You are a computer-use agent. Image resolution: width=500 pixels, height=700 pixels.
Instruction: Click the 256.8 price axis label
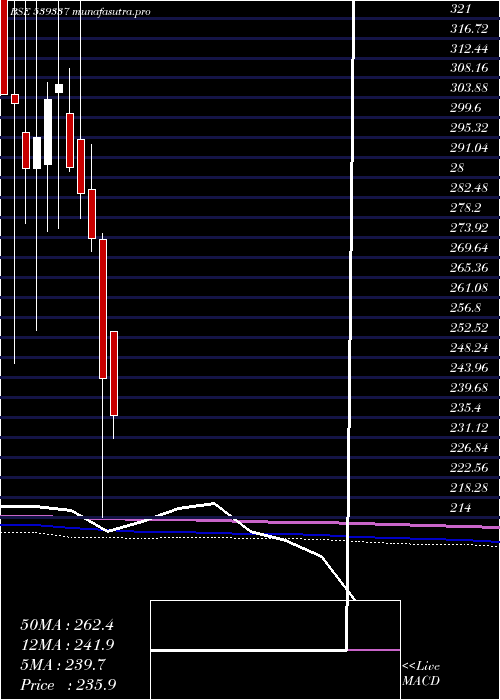[x=466, y=308]
